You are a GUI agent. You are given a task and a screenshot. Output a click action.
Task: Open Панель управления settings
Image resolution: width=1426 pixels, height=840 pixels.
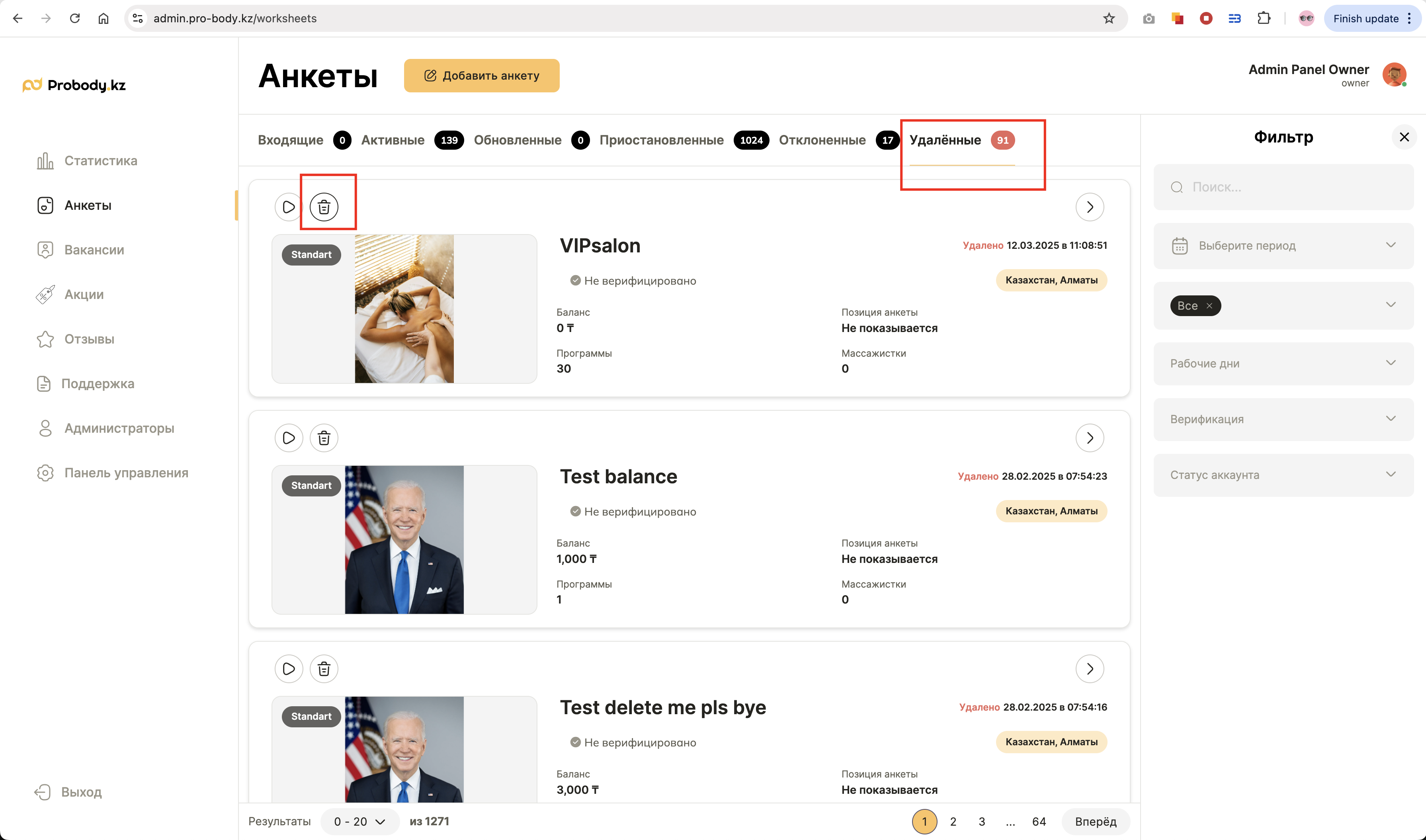[126, 473]
